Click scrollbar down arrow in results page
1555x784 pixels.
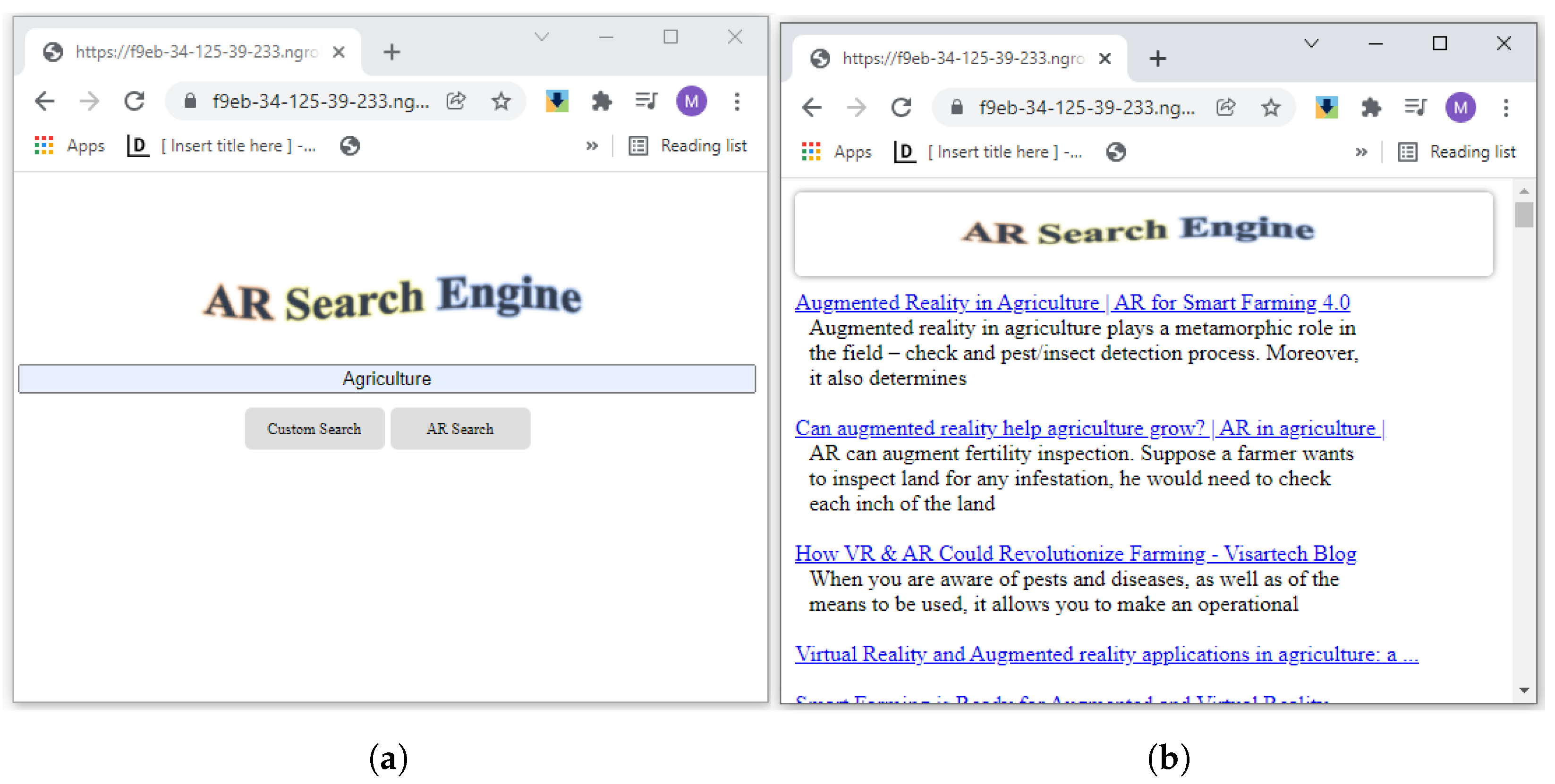coord(1524,690)
